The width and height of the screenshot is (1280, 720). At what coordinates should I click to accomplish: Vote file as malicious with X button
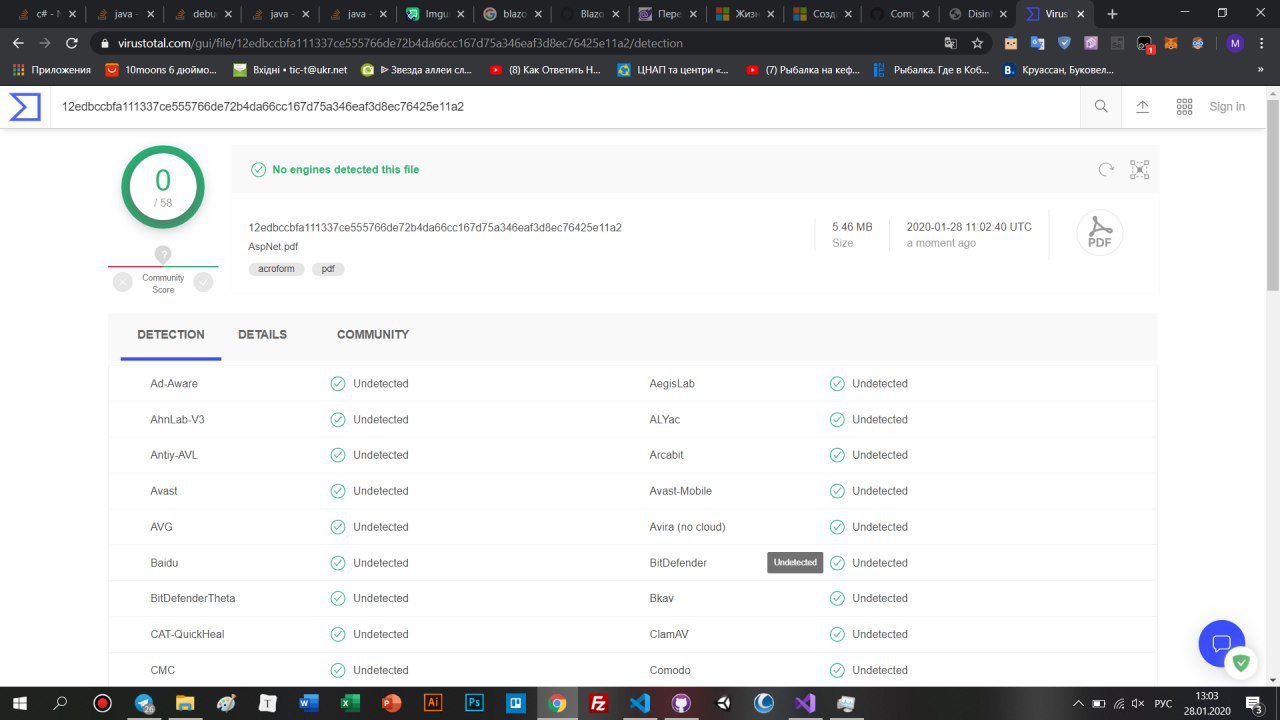click(123, 282)
